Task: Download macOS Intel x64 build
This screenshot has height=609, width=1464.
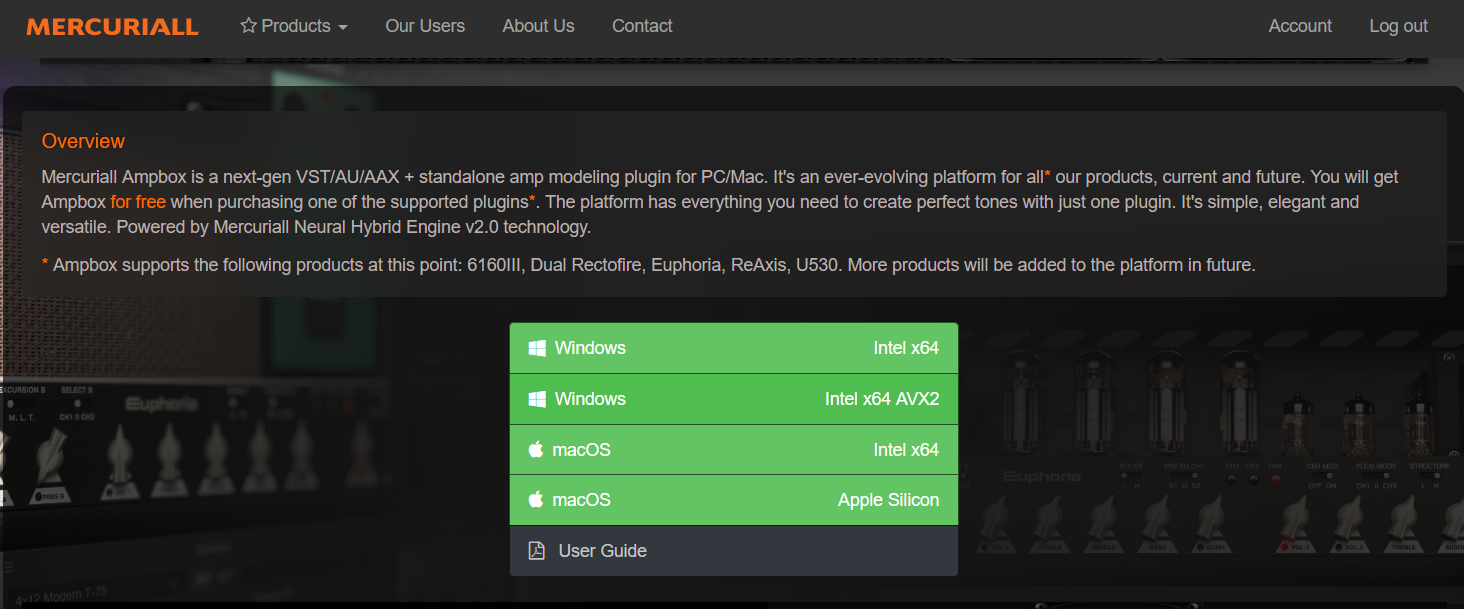Action: (733, 450)
